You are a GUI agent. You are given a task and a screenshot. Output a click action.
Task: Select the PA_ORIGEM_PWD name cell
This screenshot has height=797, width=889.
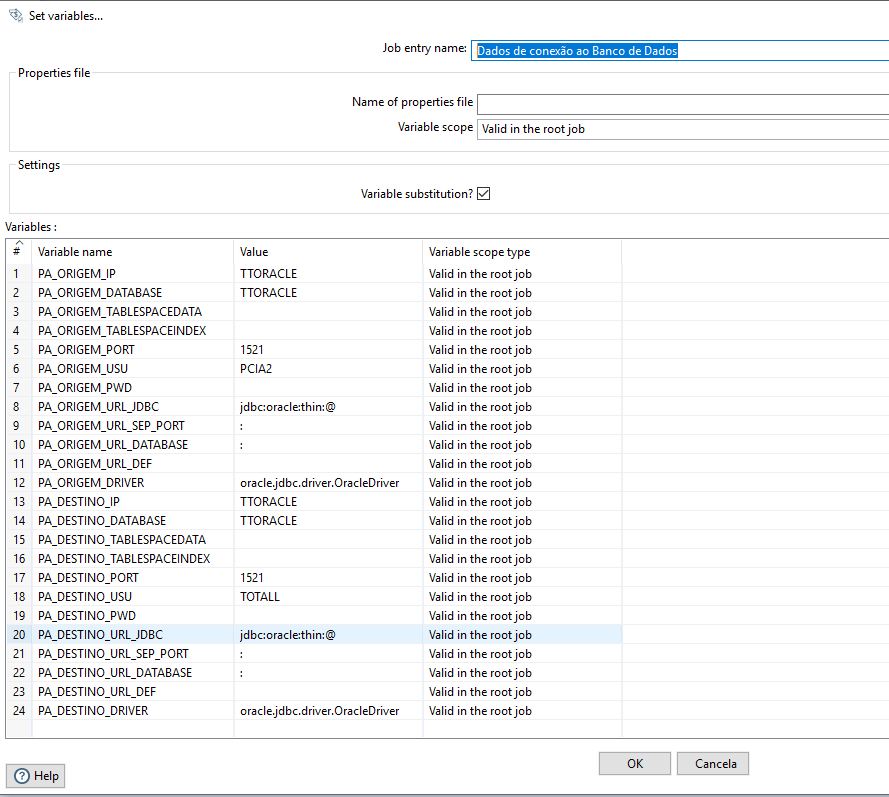(133, 388)
